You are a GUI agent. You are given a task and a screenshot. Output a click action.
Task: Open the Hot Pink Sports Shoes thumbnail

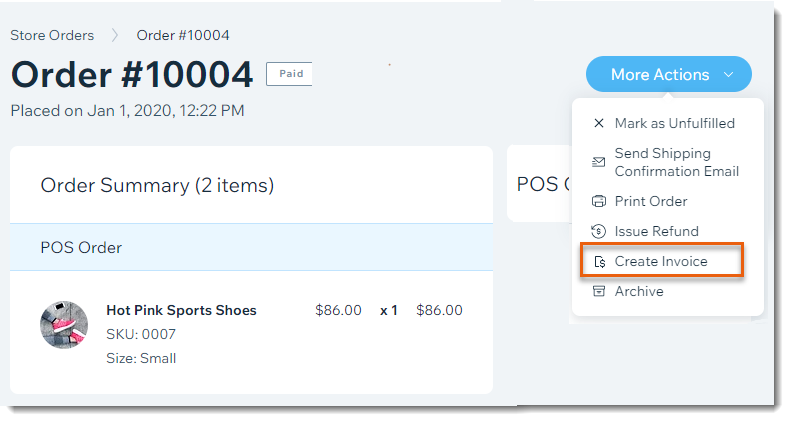pyautogui.click(x=64, y=325)
